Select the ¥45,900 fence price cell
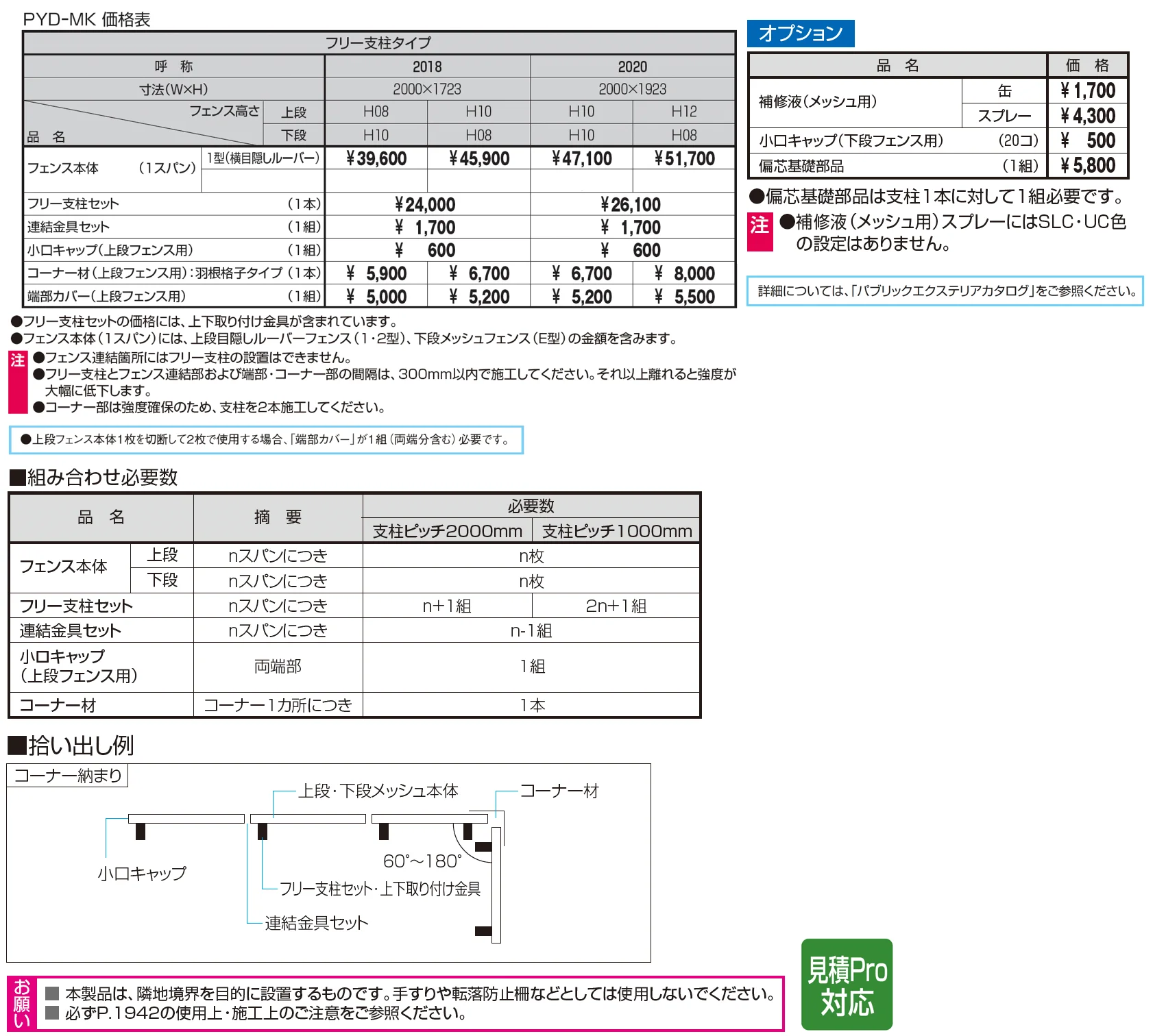Image resolution: width=1166 pixels, height=1036 pixels. tap(479, 159)
